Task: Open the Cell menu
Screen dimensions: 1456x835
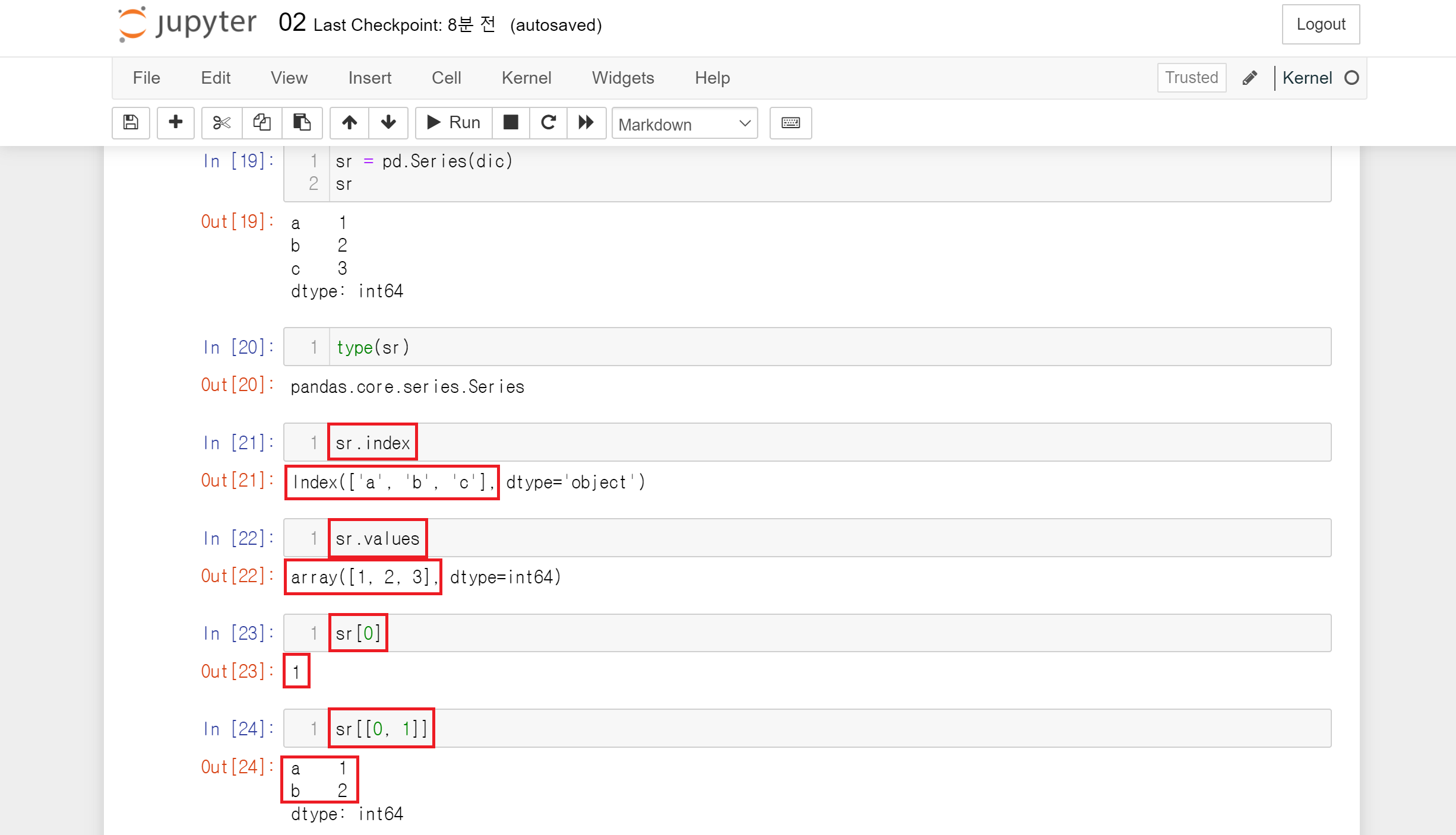Action: pos(446,78)
